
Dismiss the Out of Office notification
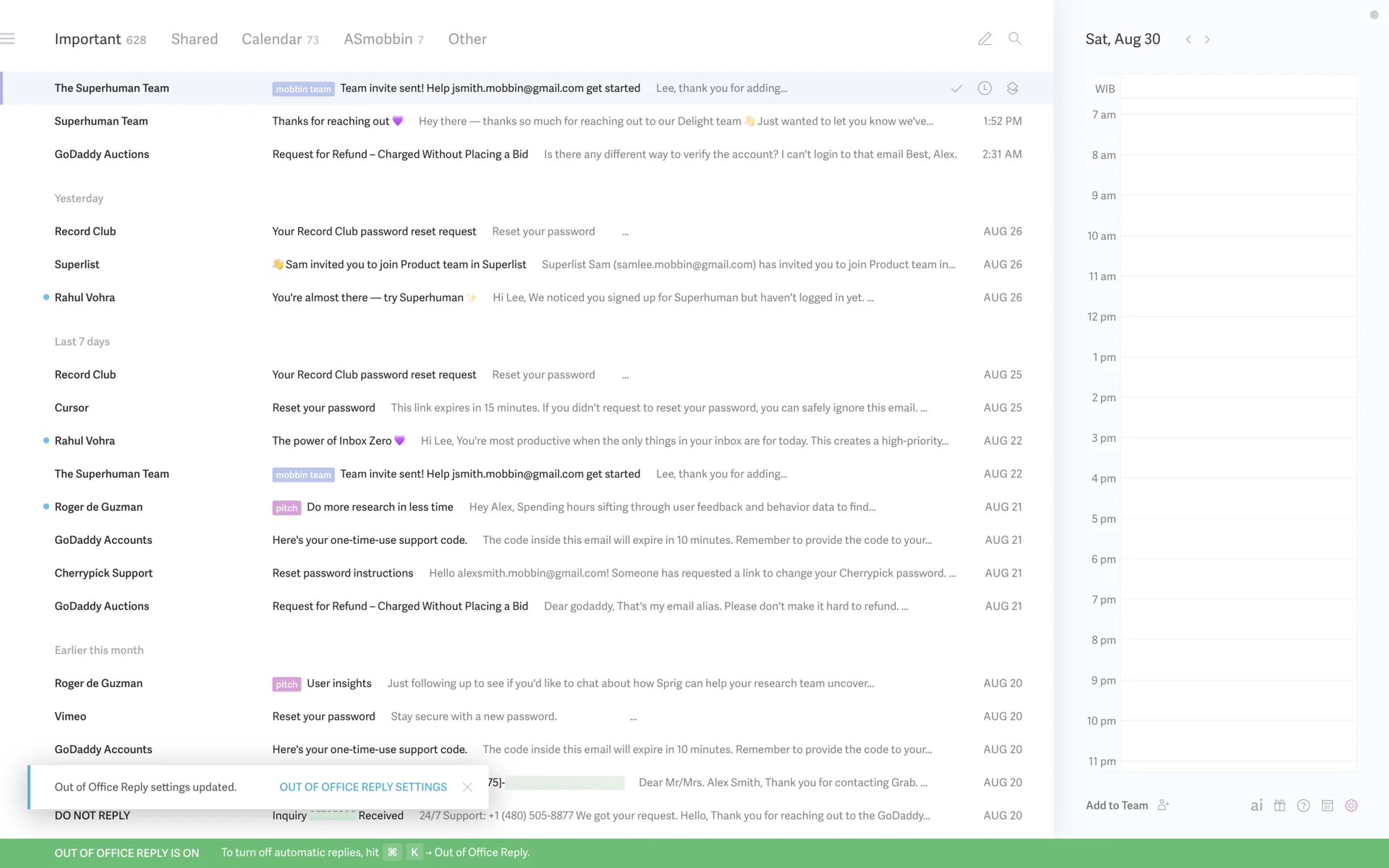467,787
